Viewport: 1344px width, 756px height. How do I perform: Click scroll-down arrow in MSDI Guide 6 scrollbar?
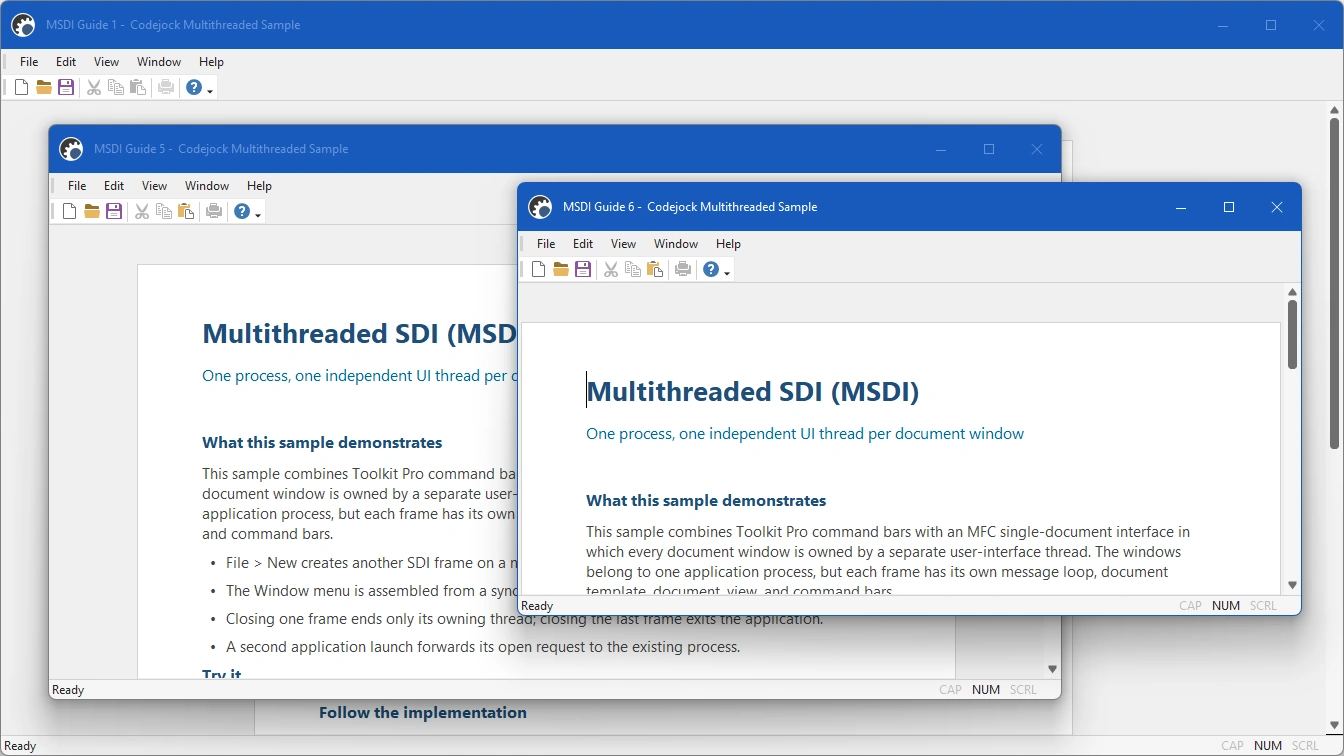tap(1292, 585)
